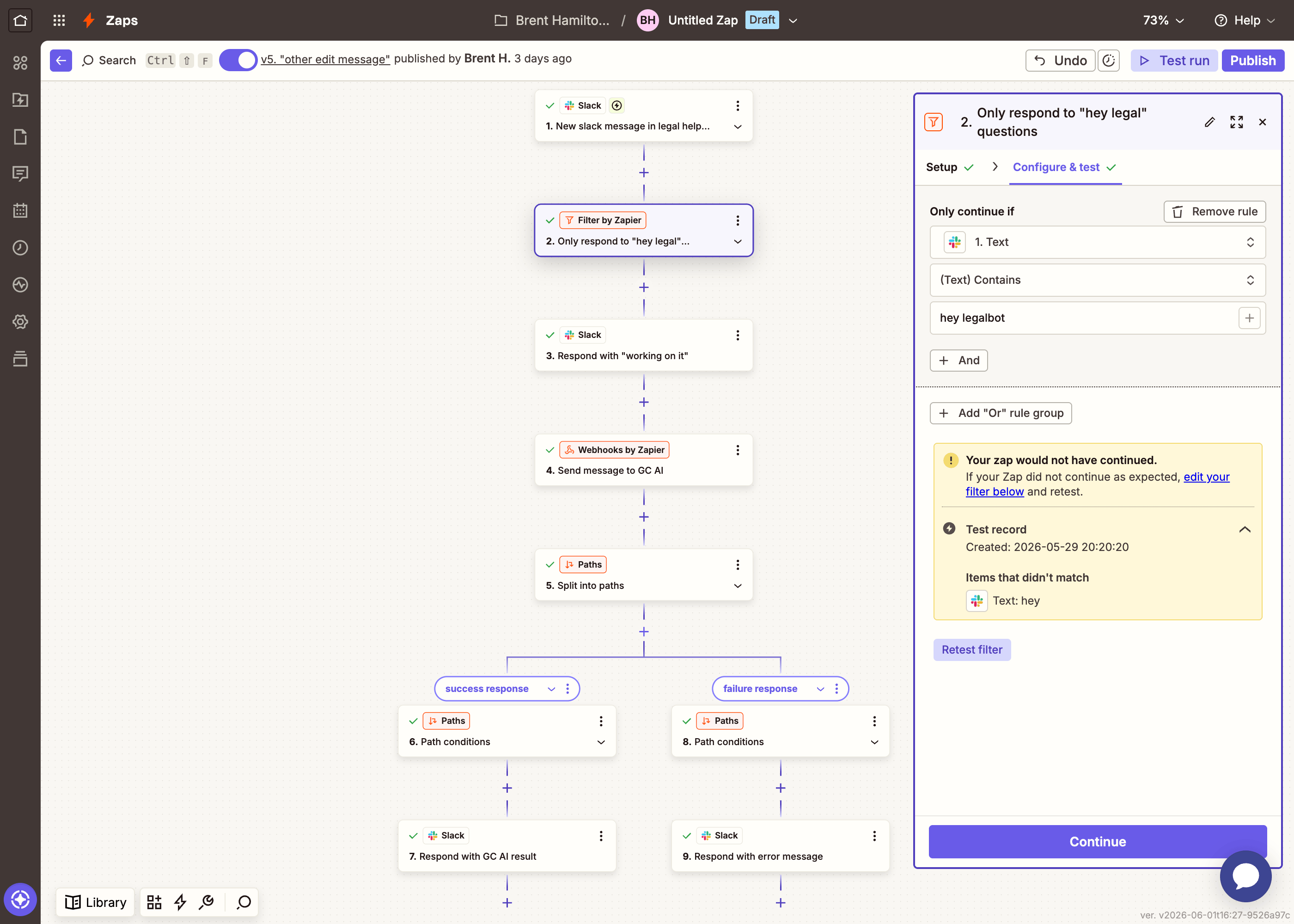Open the Help menu

click(1245, 20)
